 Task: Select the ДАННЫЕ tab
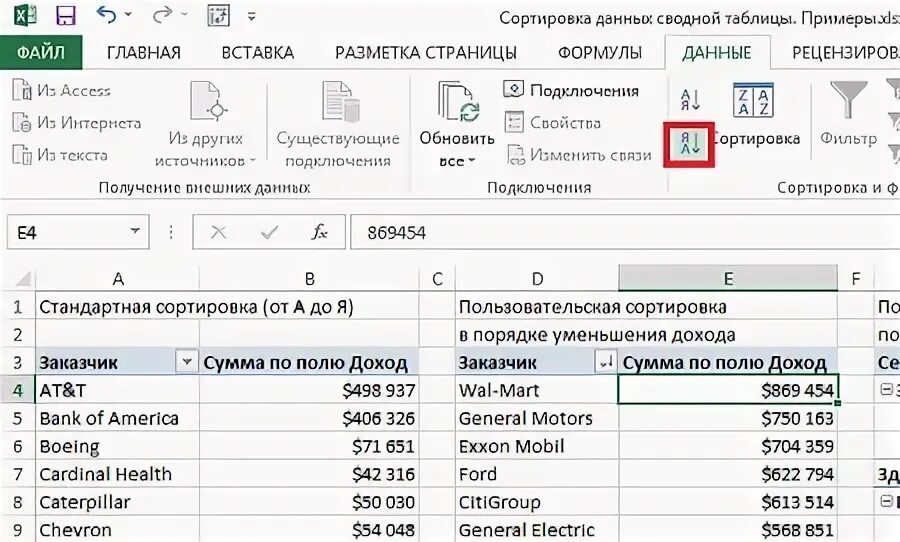[717, 53]
